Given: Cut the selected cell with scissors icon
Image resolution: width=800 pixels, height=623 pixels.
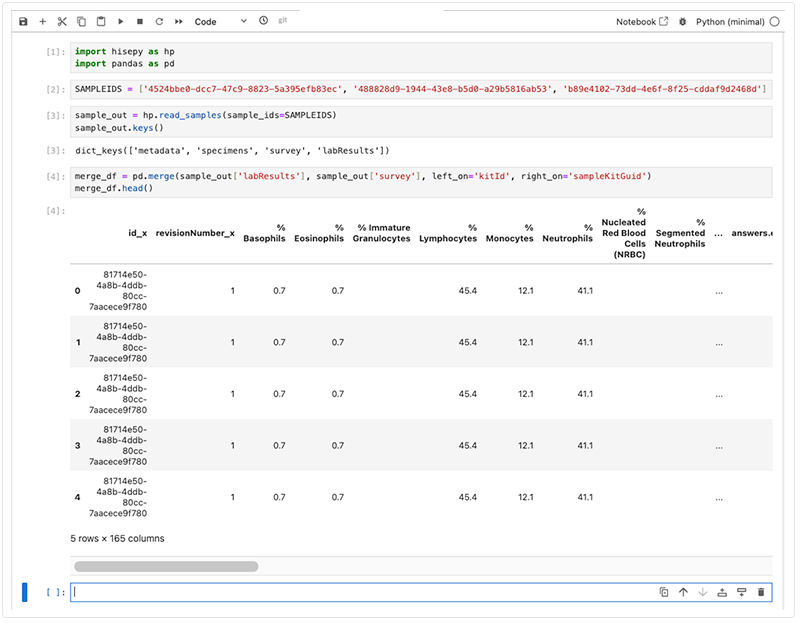Looking at the screenshot, I should click(61, 21).
